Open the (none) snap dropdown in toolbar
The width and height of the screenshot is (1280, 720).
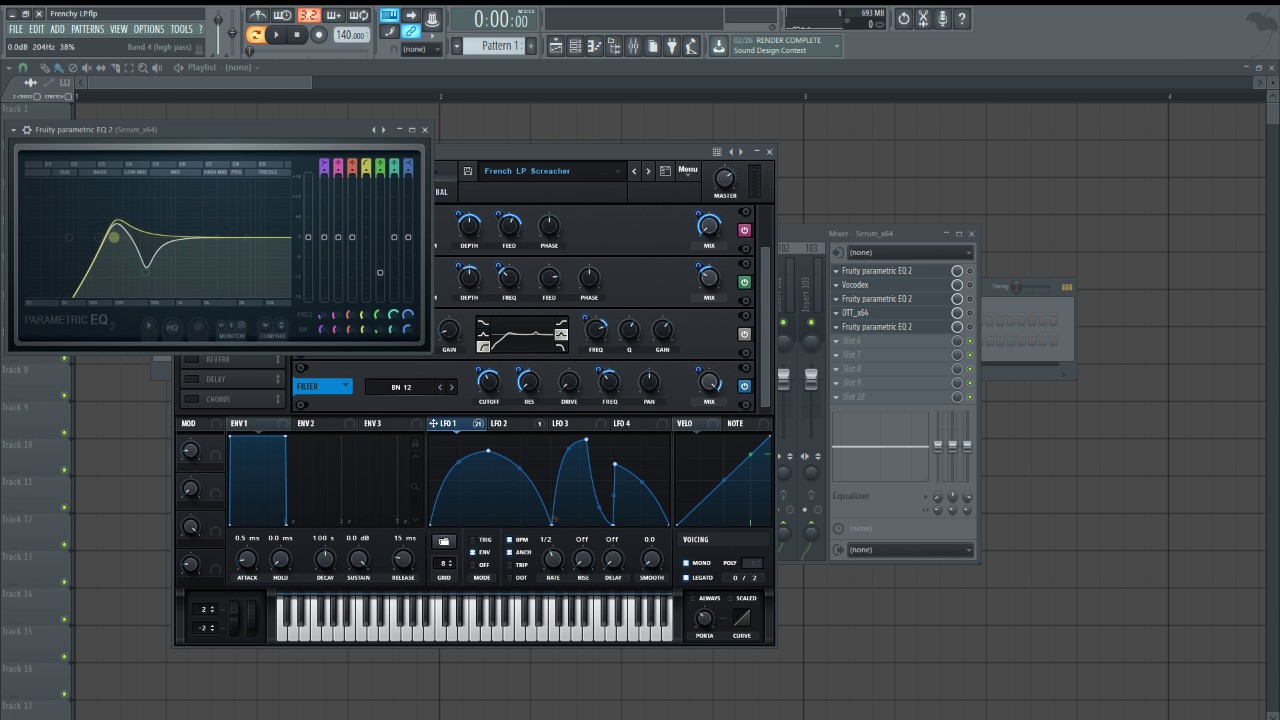(x=421, y=49)
